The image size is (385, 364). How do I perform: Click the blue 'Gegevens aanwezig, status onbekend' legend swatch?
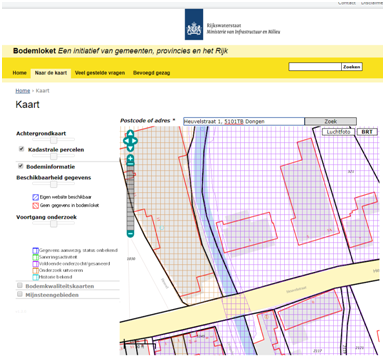(35, 250)
